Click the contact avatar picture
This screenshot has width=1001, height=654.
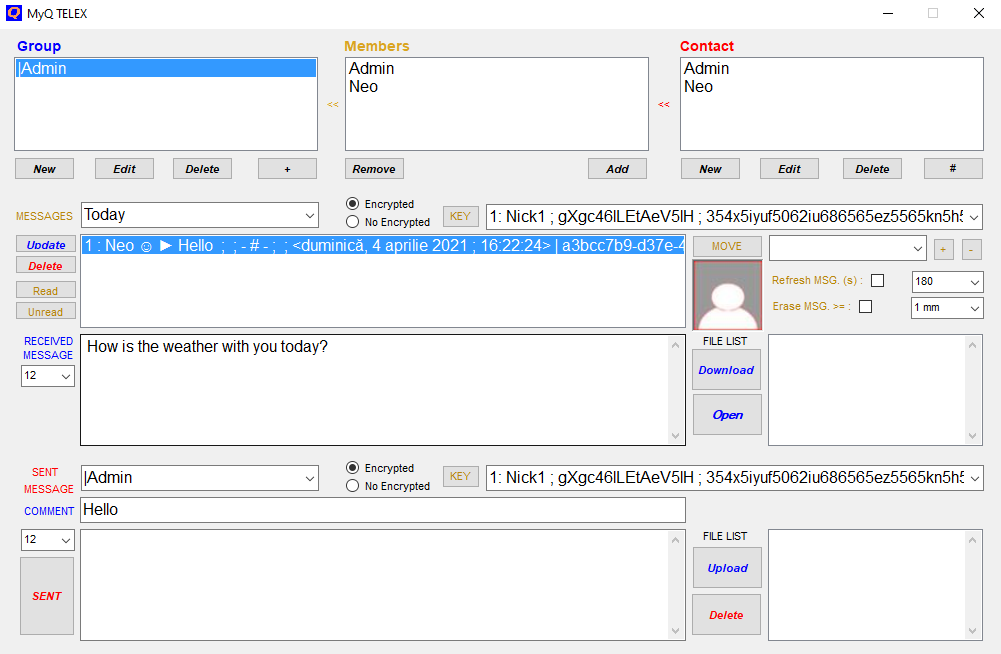click(x=727, y=295)
